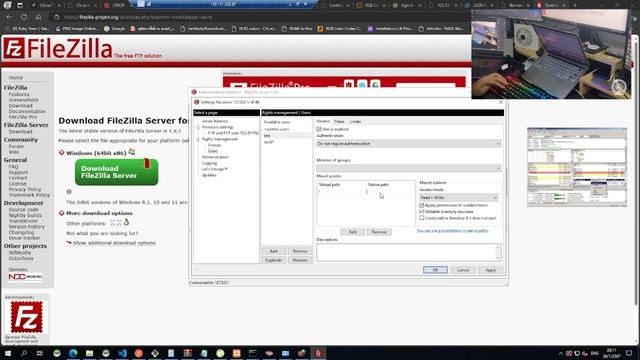
Task: Click the Duplicate user button
Action: tap(273, 260)
